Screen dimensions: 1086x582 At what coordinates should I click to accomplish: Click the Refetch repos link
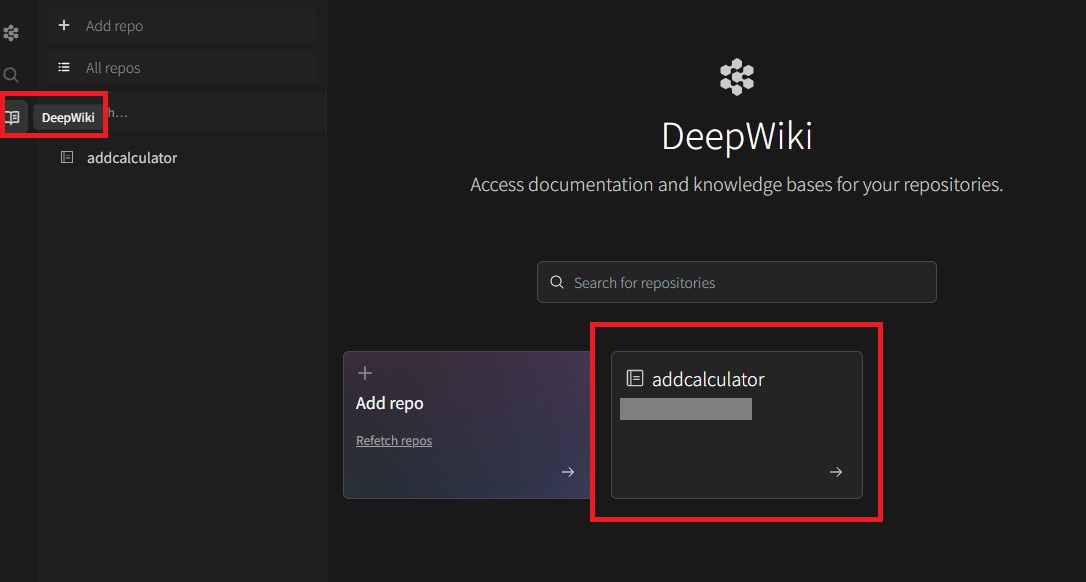coord(393,440)
